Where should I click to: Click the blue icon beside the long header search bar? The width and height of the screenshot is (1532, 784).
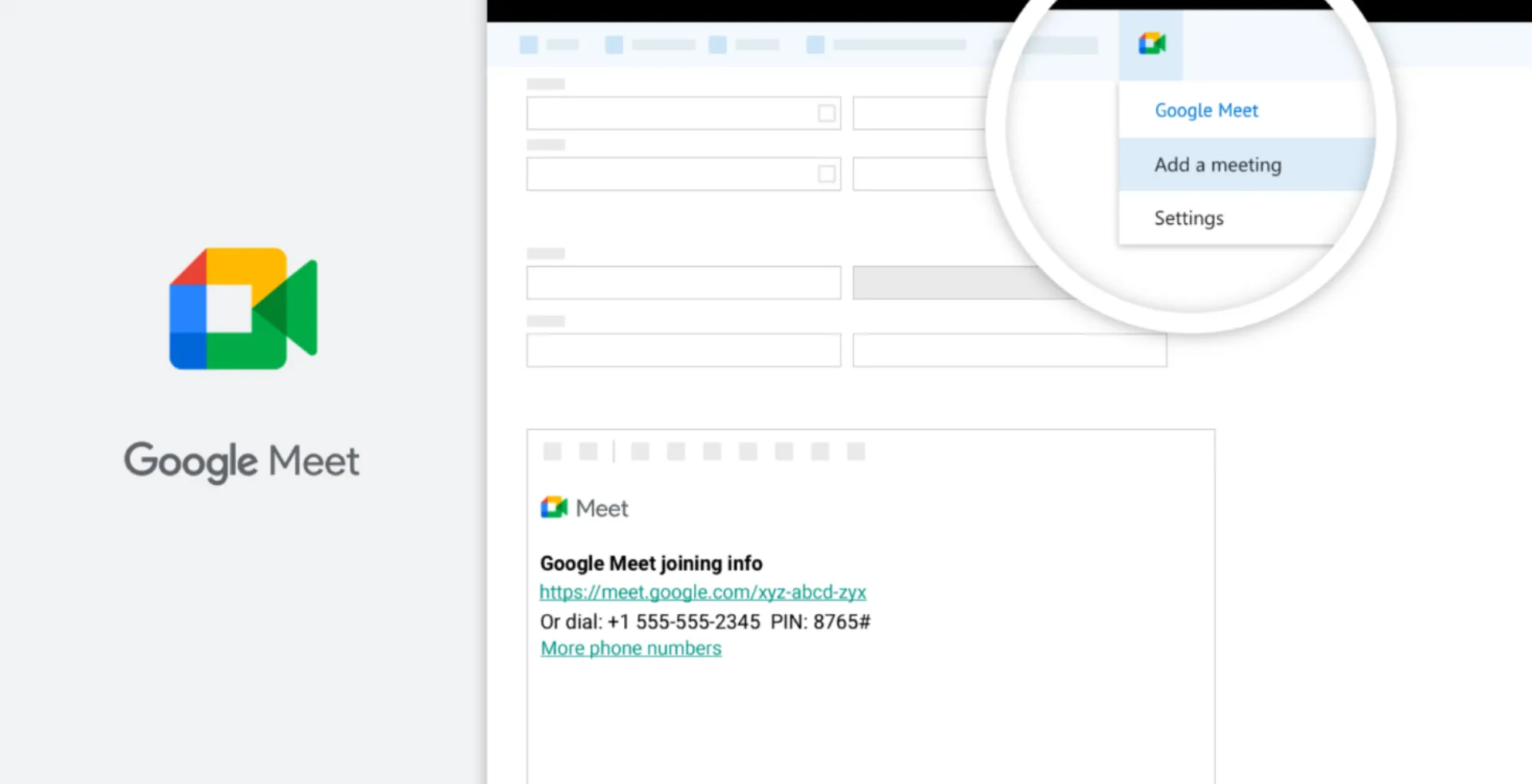(x=815, y=45)
